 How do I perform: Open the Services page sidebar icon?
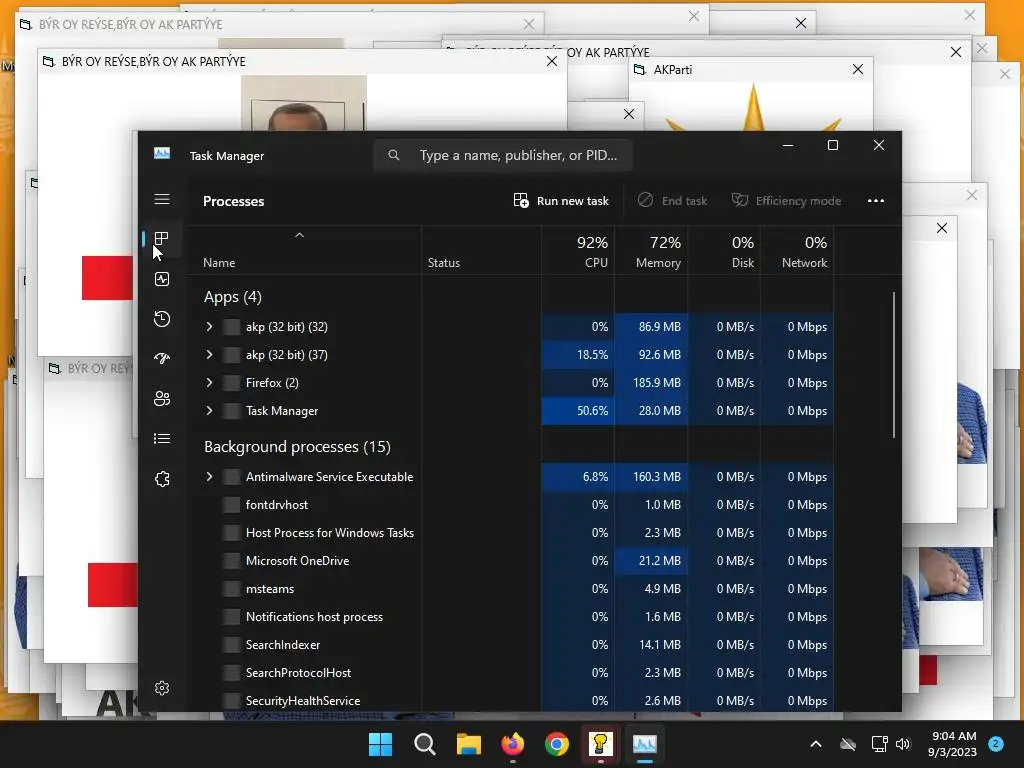pos(162,479)
